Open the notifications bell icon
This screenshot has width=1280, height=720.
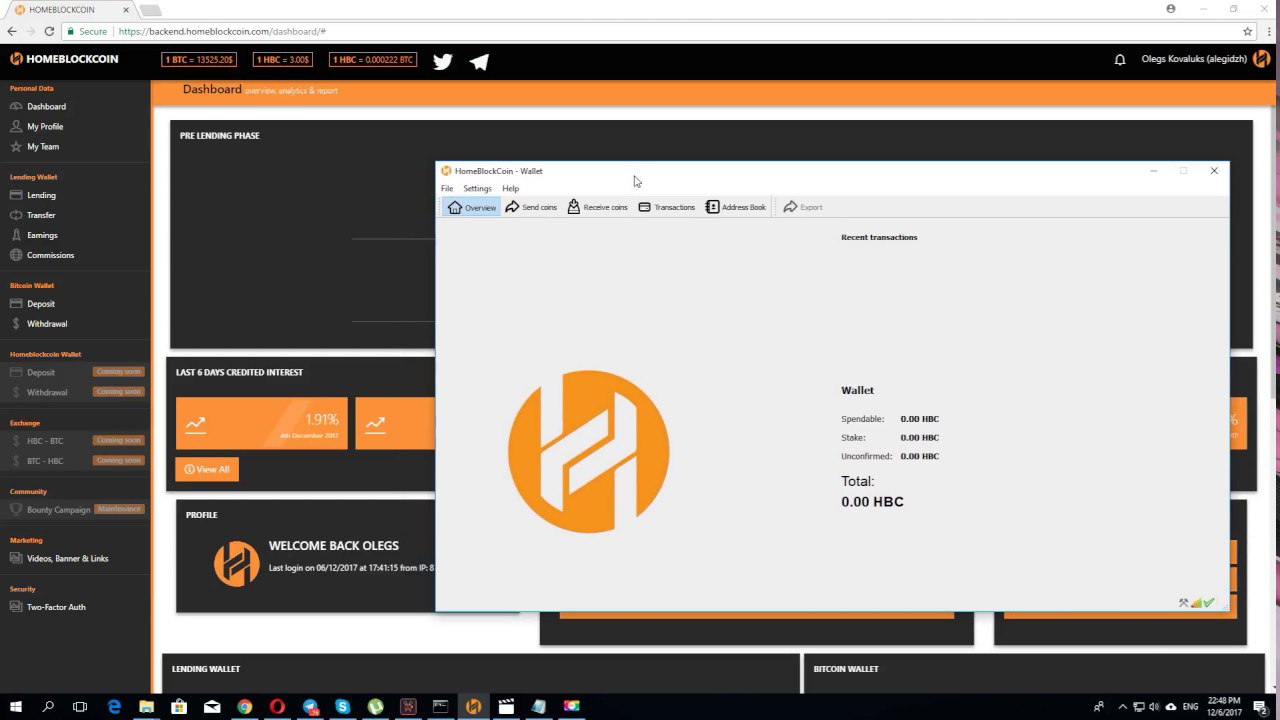click(x=1120, y=60)
